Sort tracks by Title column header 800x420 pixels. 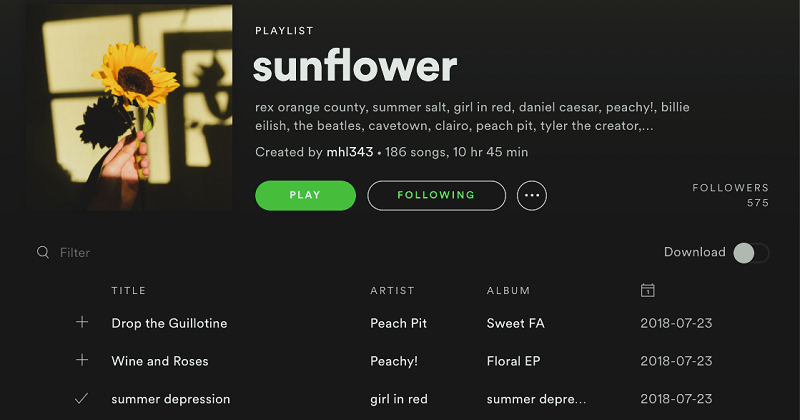(129, 291)
